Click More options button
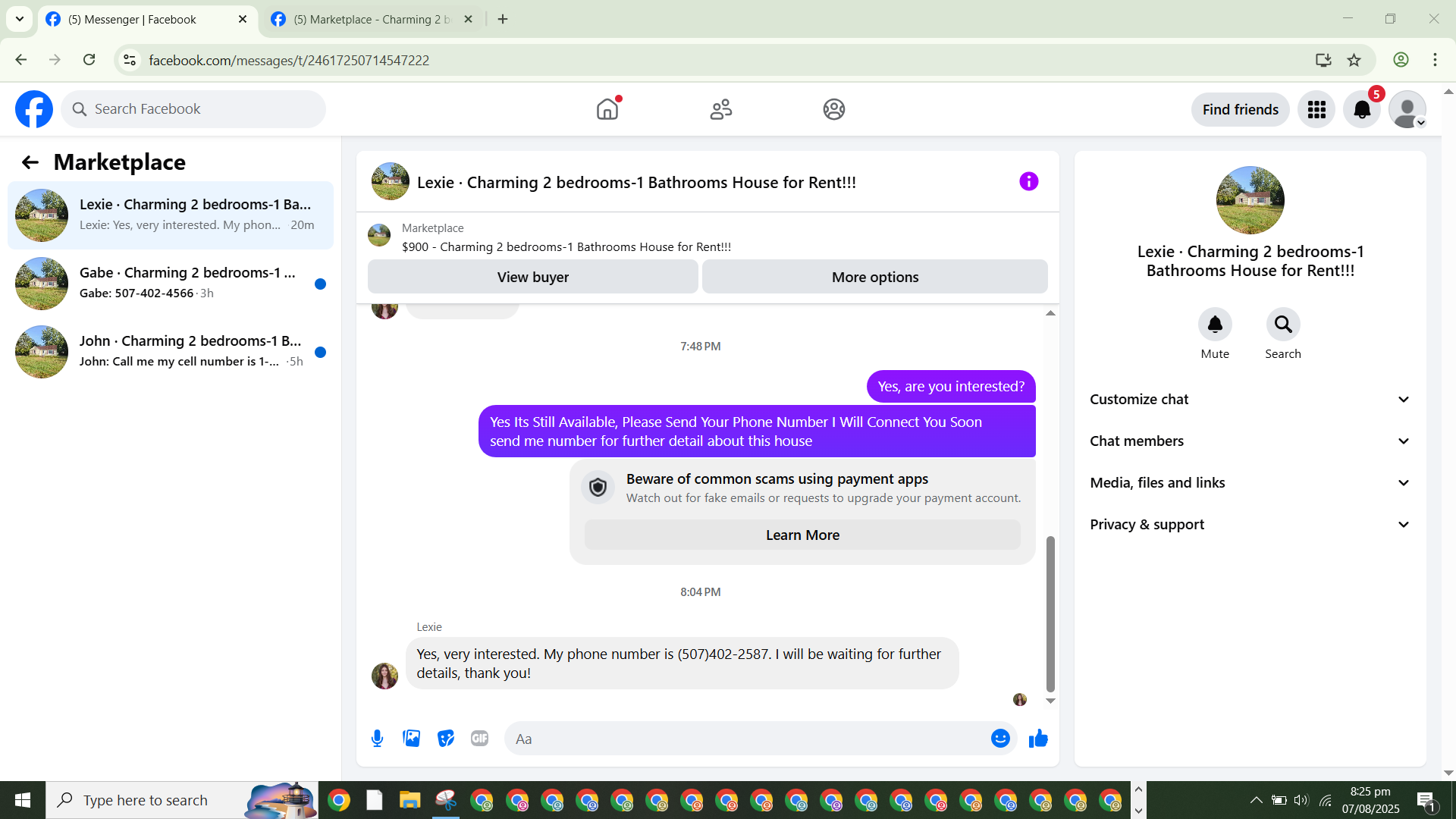This screenshot has width=1456, height=819. click(875, 278)
